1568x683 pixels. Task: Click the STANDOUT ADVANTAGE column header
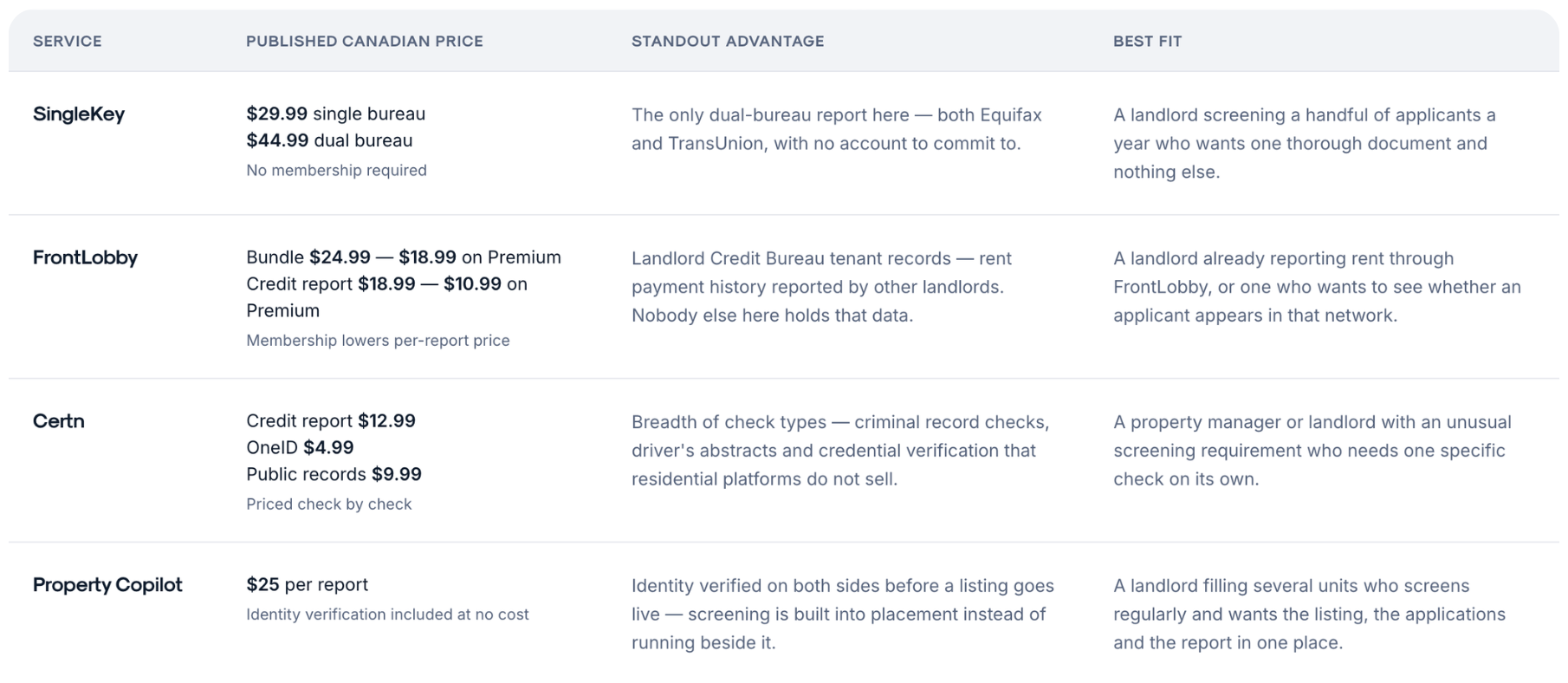[728, 41]
